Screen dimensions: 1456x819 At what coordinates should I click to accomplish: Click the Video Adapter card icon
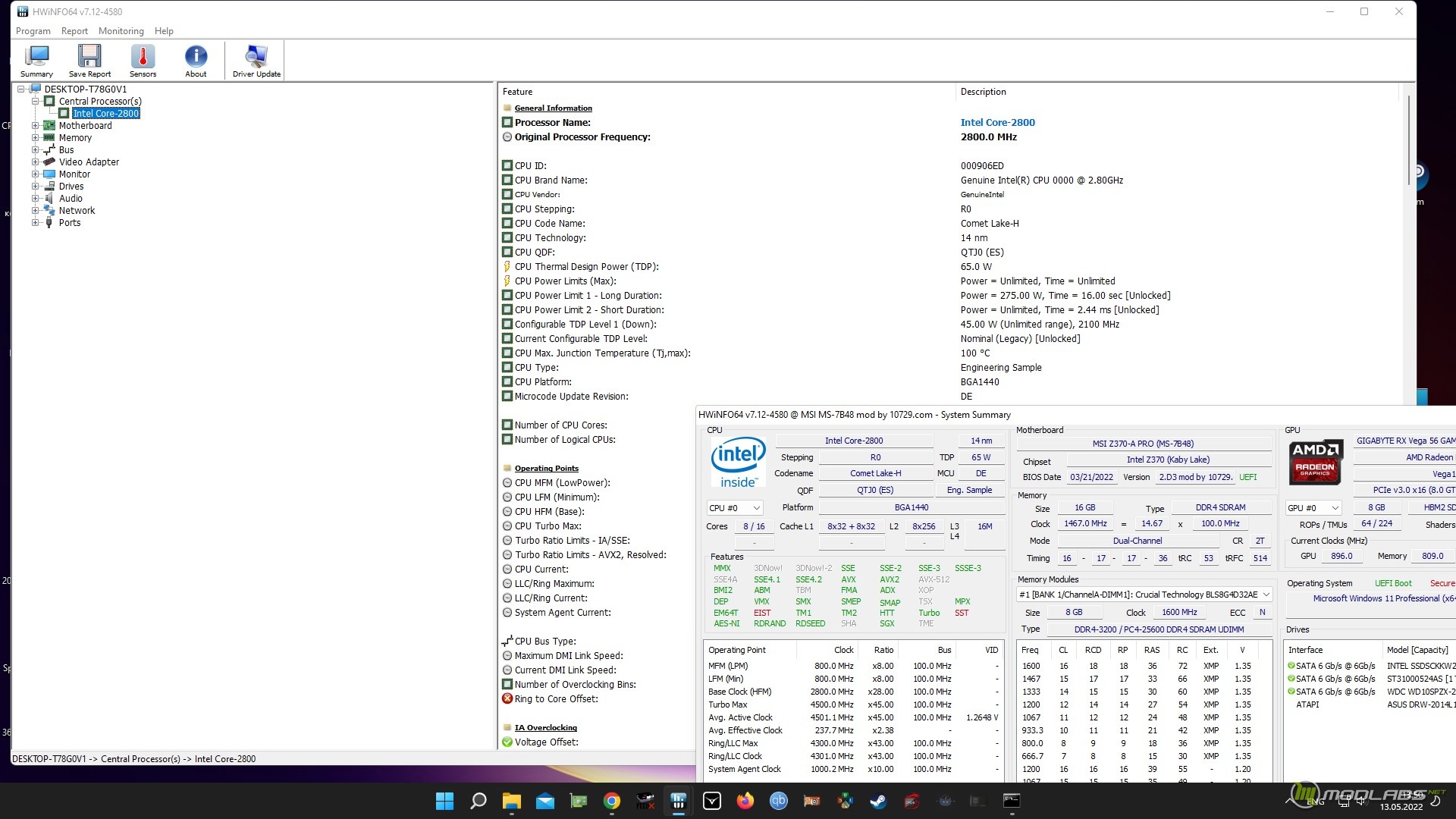49,162
